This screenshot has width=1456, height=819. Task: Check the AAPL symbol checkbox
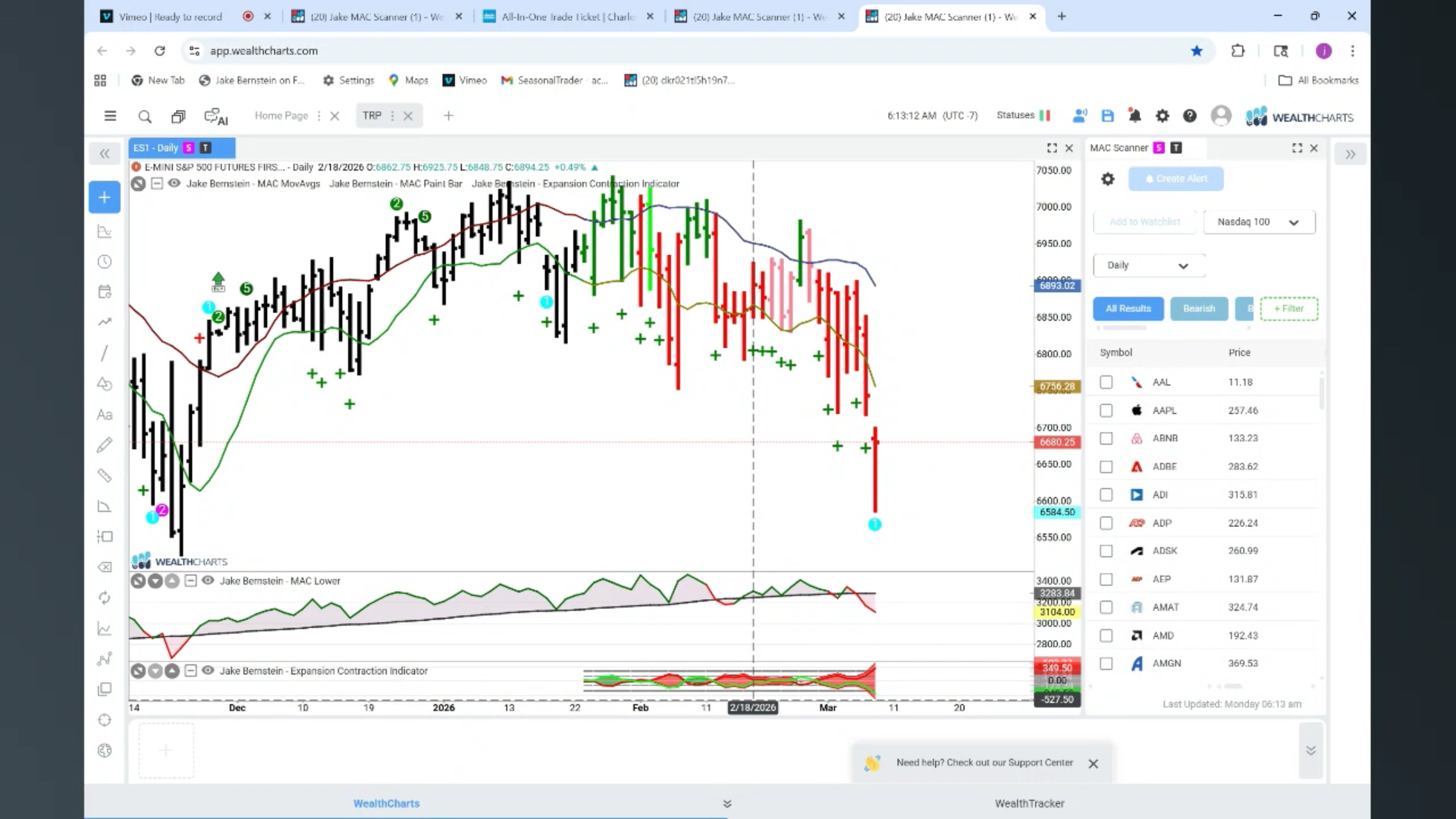(x=1106, y=410)
